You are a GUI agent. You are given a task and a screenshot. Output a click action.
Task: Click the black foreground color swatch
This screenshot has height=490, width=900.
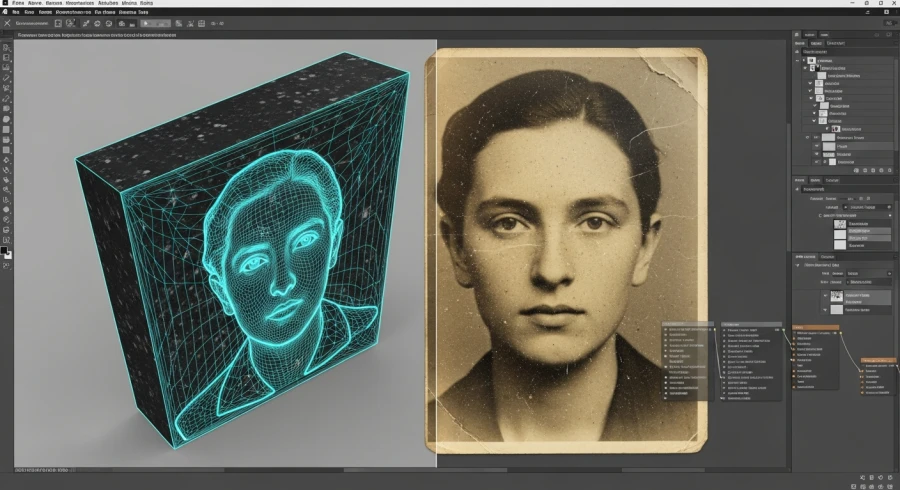coord(5,251)
